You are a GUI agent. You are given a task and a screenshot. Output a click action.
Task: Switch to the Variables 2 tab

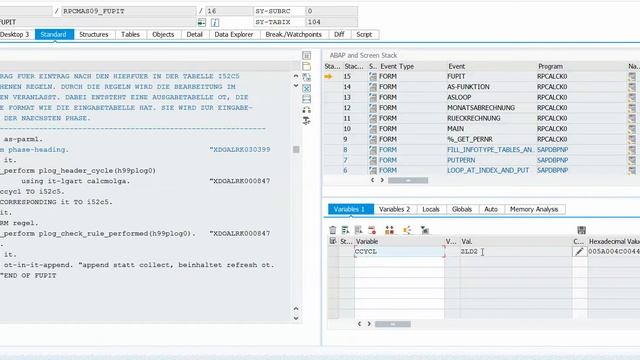point(395,209)
